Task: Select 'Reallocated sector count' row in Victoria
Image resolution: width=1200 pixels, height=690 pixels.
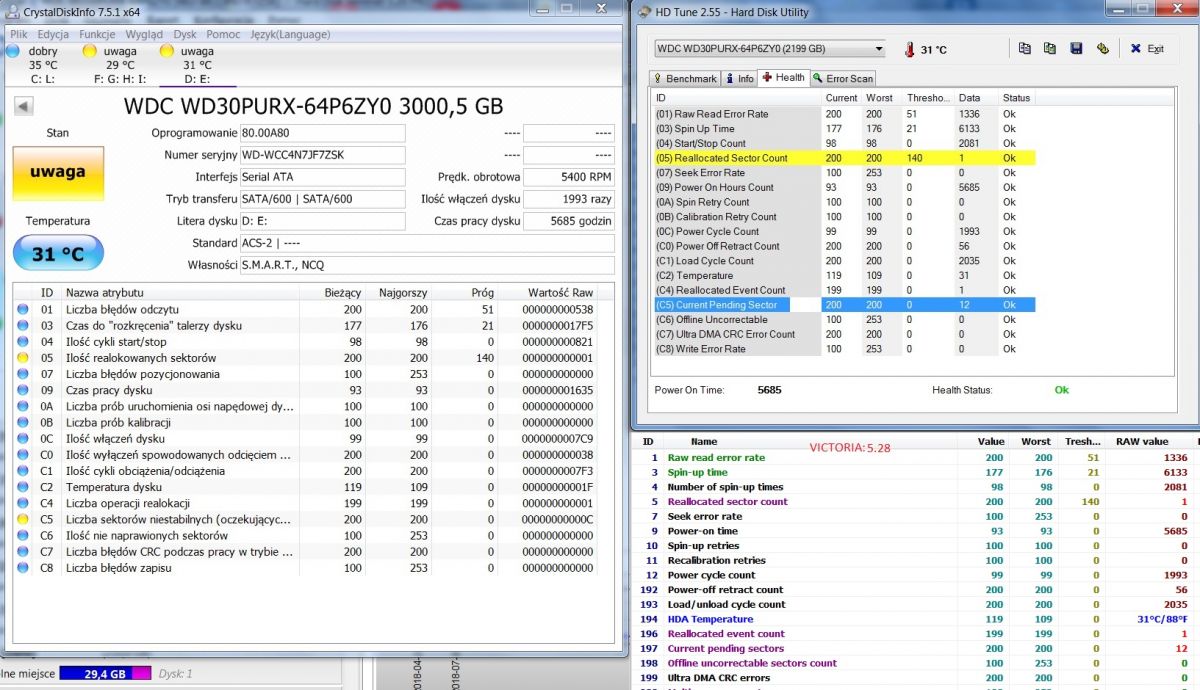Action: 915,502
